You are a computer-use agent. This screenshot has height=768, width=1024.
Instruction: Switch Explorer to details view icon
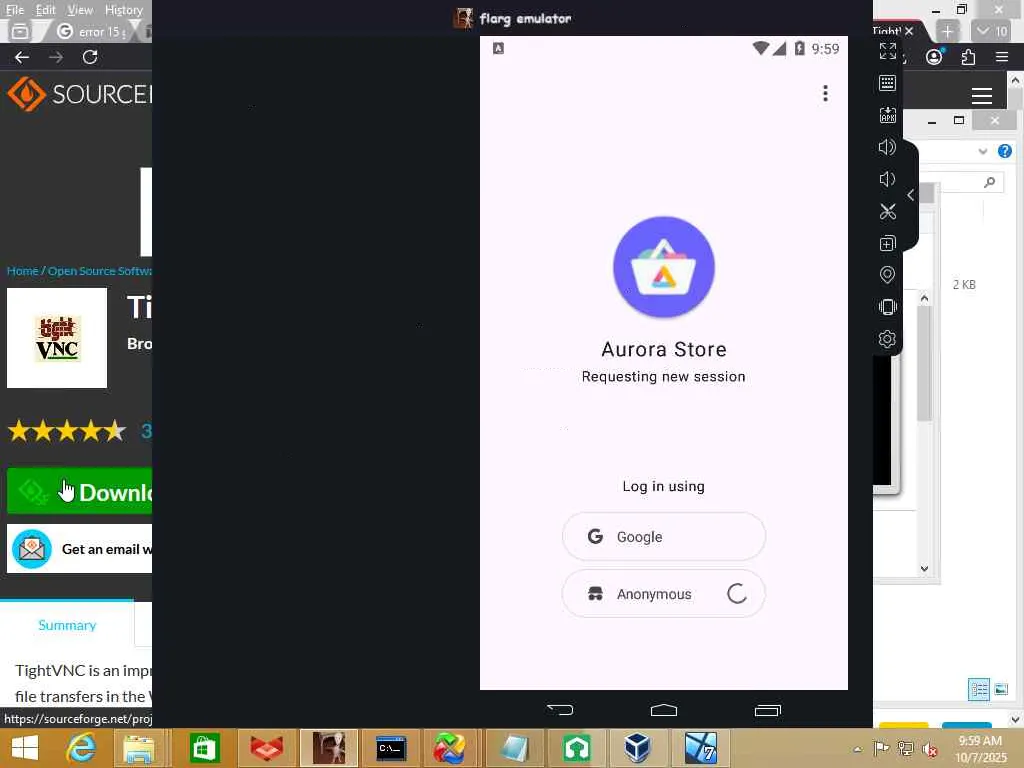coord(978,689)
